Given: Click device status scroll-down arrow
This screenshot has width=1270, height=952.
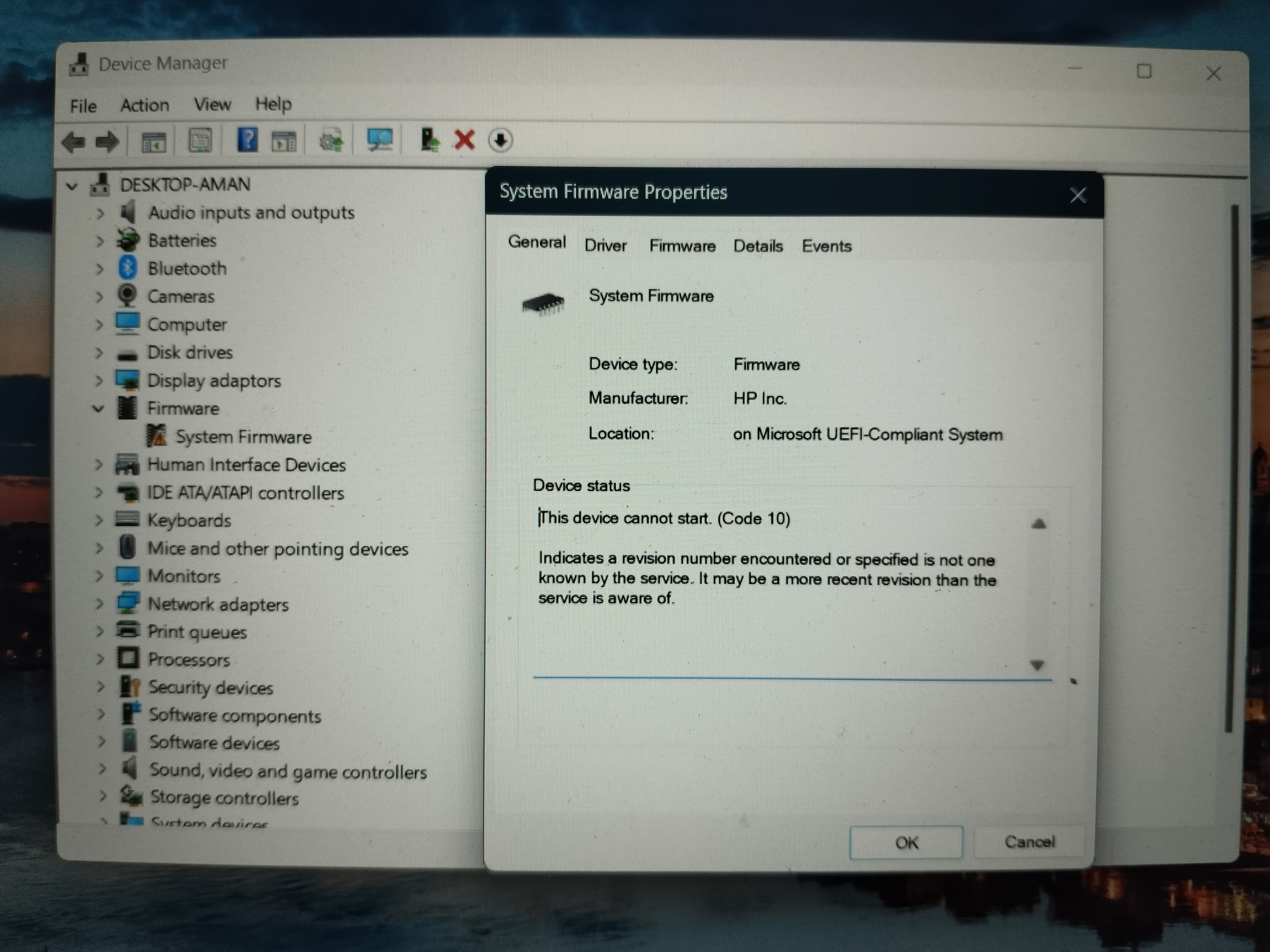Looking at the screenshot, I should coord(1036,665).
